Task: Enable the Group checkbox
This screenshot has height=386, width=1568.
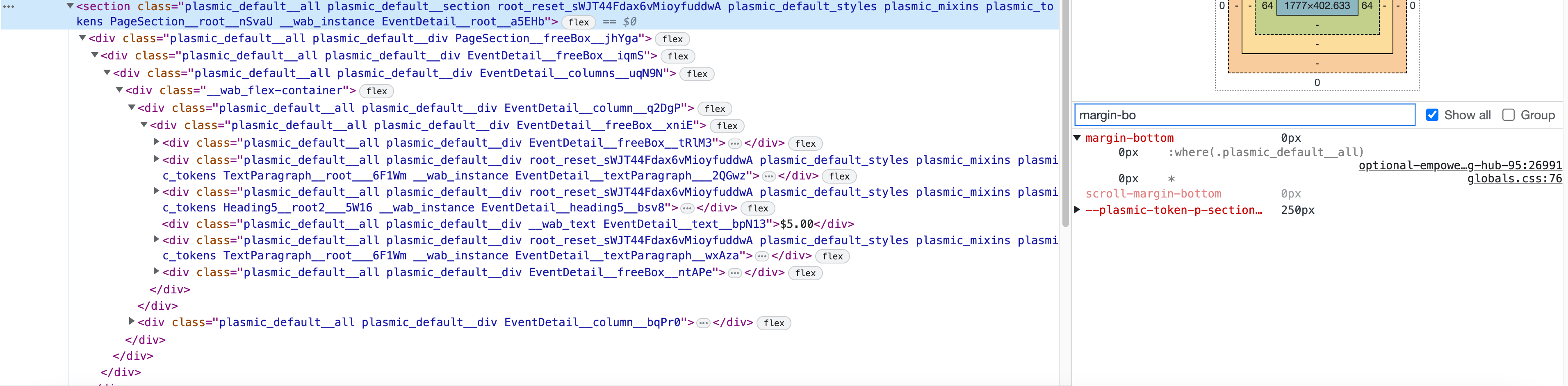Action: [1508, 115]
